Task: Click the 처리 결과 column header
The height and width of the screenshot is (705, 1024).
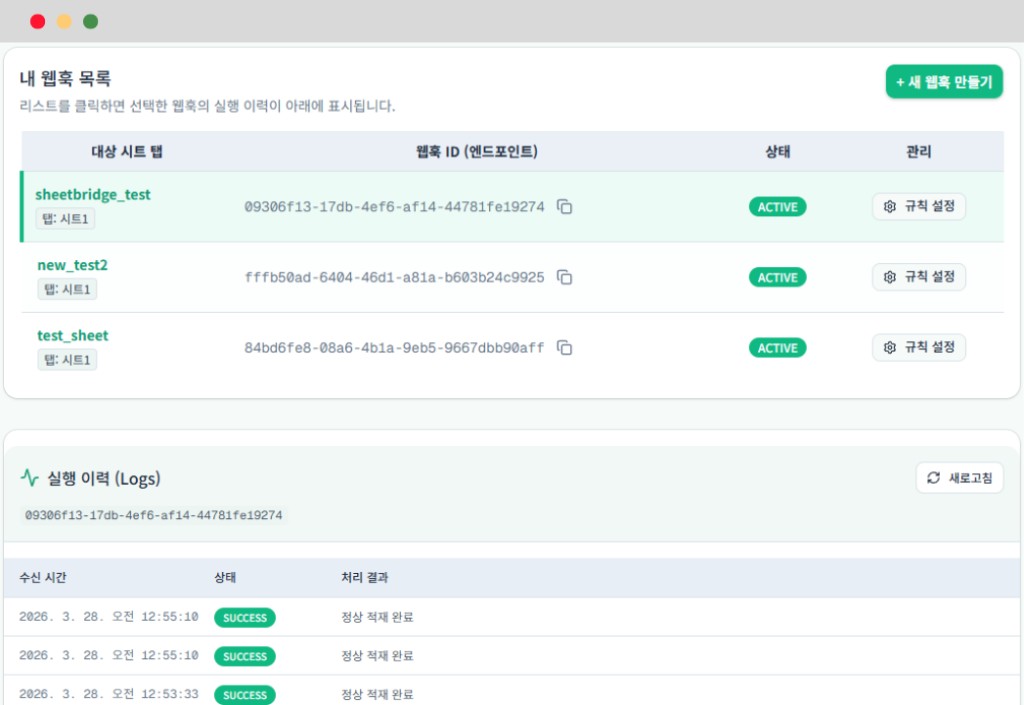Action: pos(364,577)
